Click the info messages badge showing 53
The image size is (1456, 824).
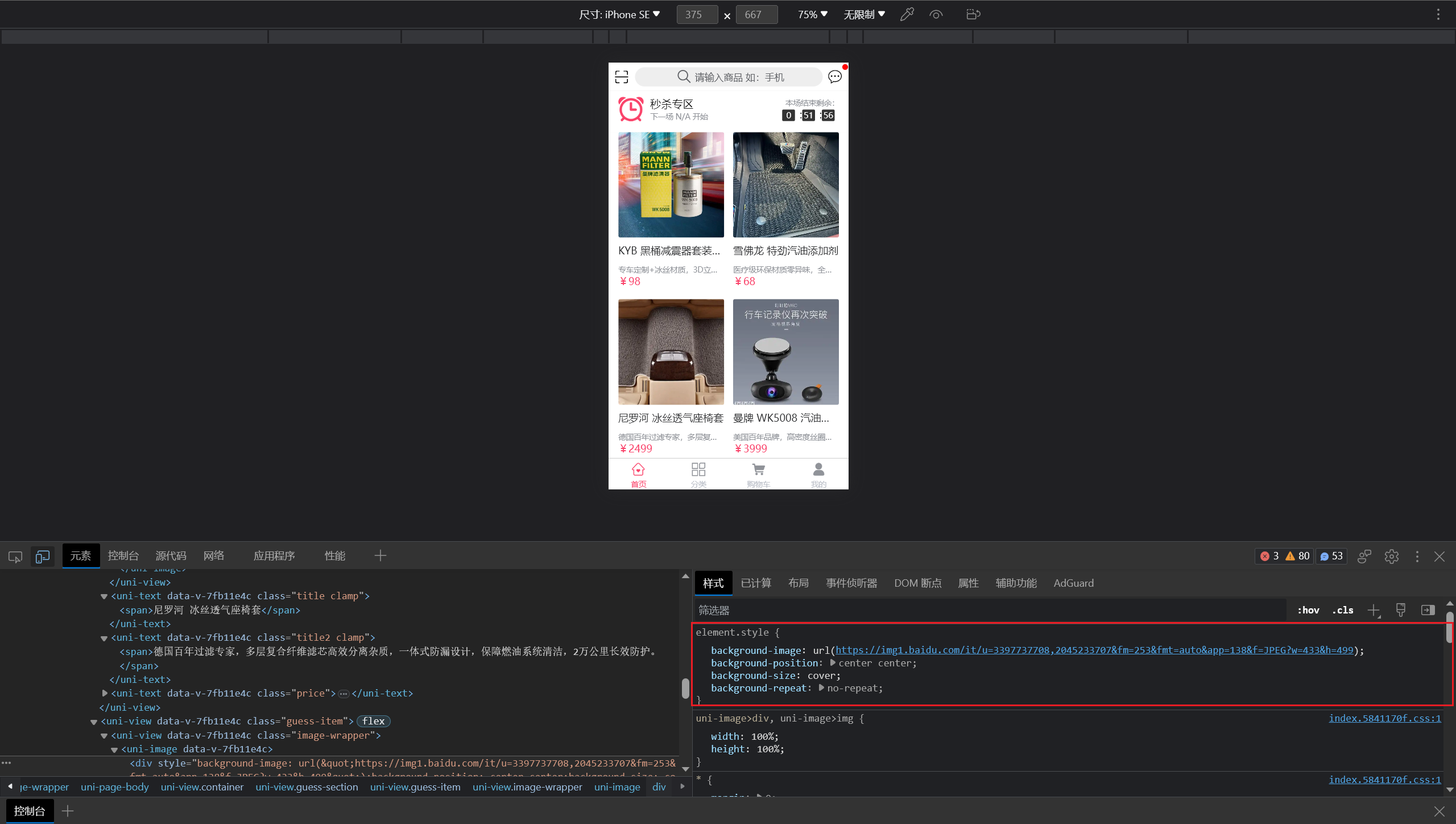(x=1331, y=556)
